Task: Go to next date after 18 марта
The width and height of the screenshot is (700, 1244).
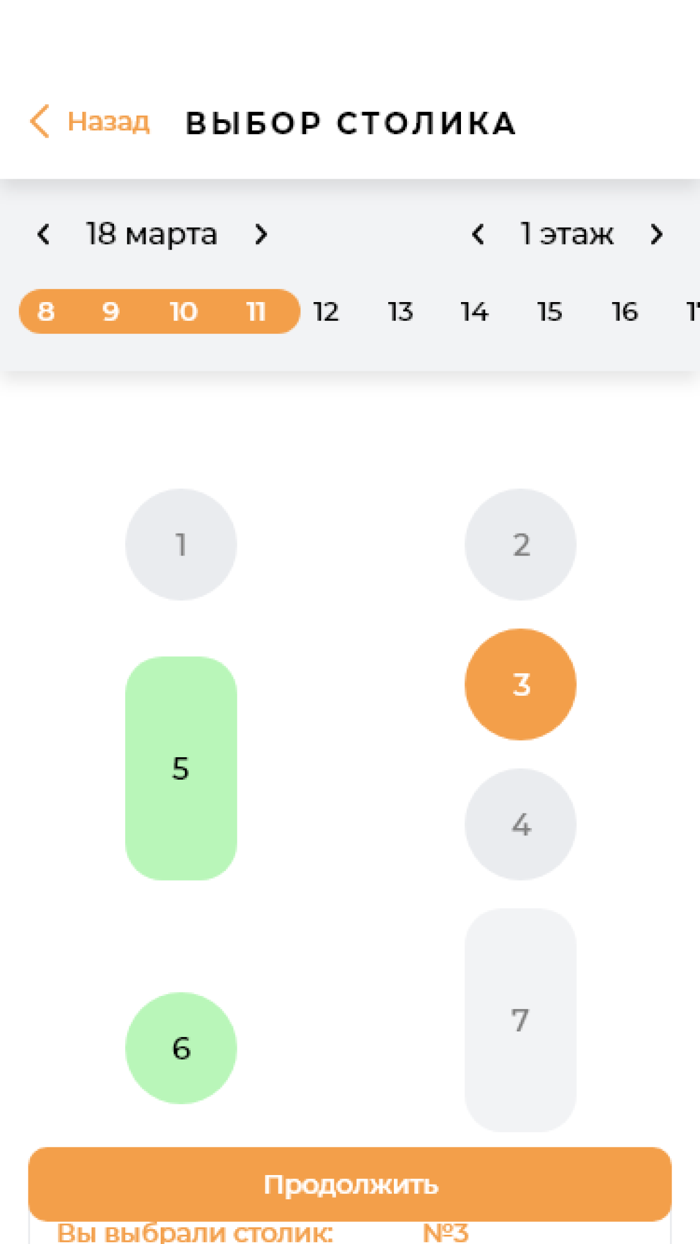Action: (x=261, y=235)
